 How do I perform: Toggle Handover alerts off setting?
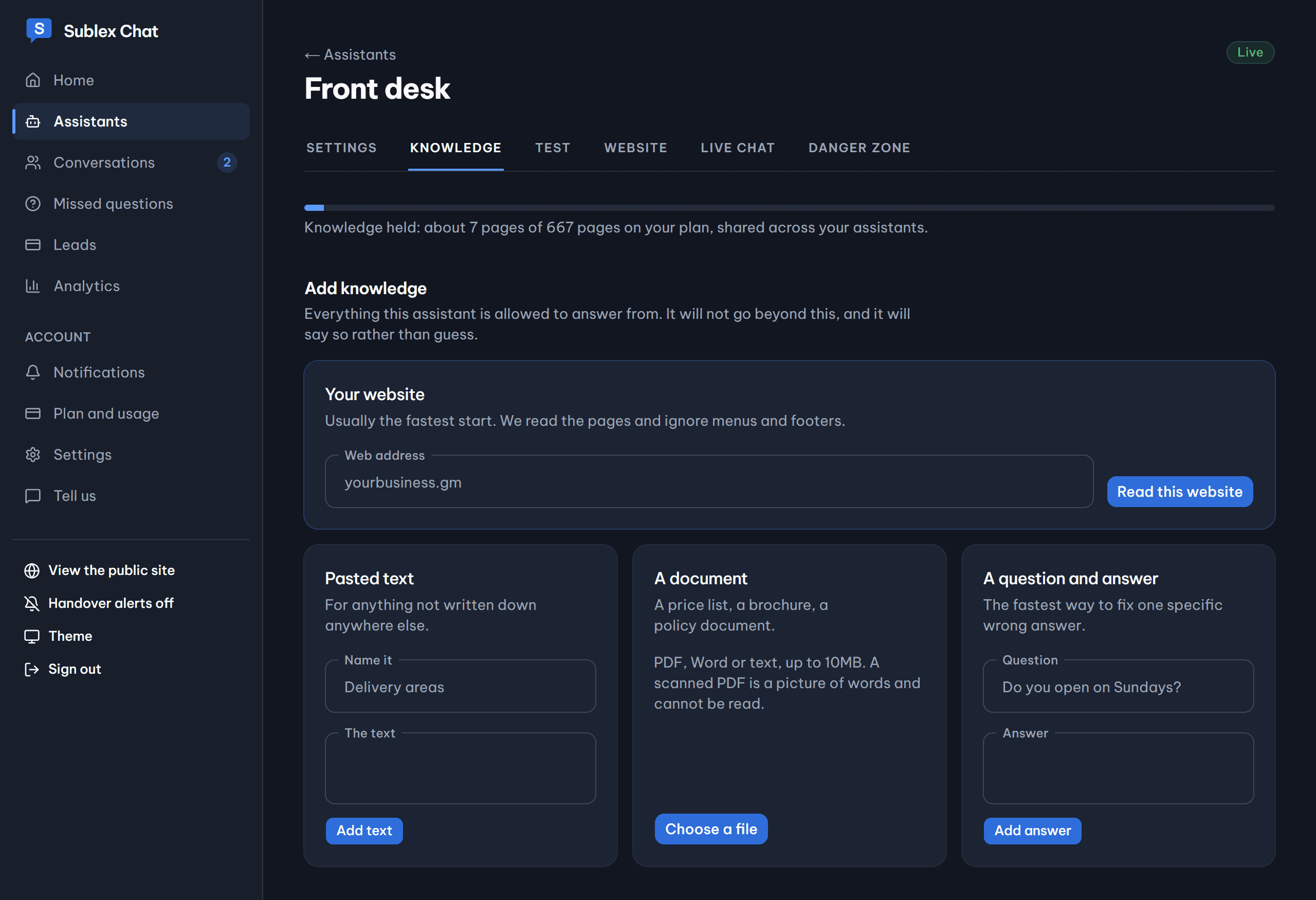pos(99,603)
